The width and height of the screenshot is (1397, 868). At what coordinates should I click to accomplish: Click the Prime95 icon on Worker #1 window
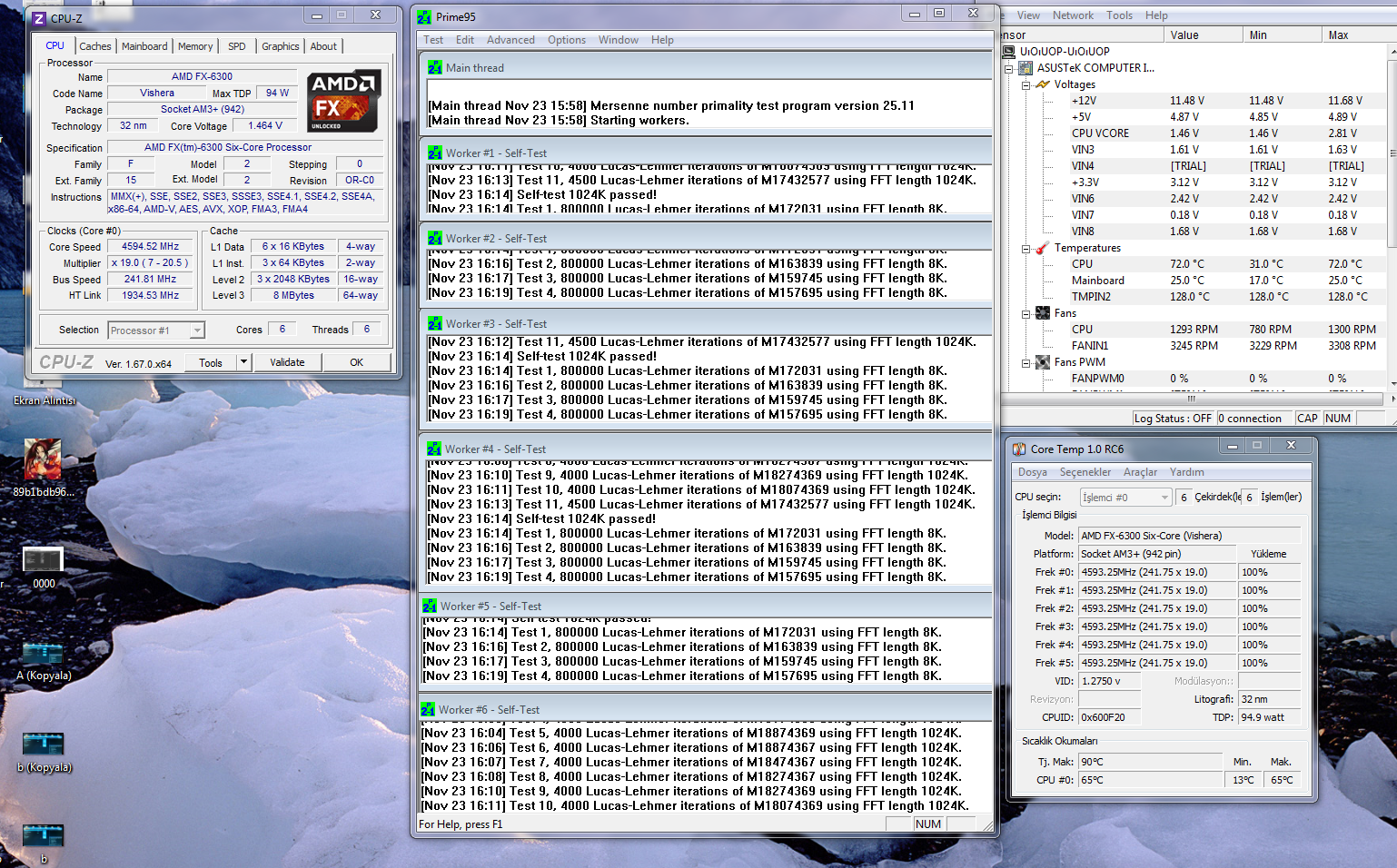[x=435, y=153]
